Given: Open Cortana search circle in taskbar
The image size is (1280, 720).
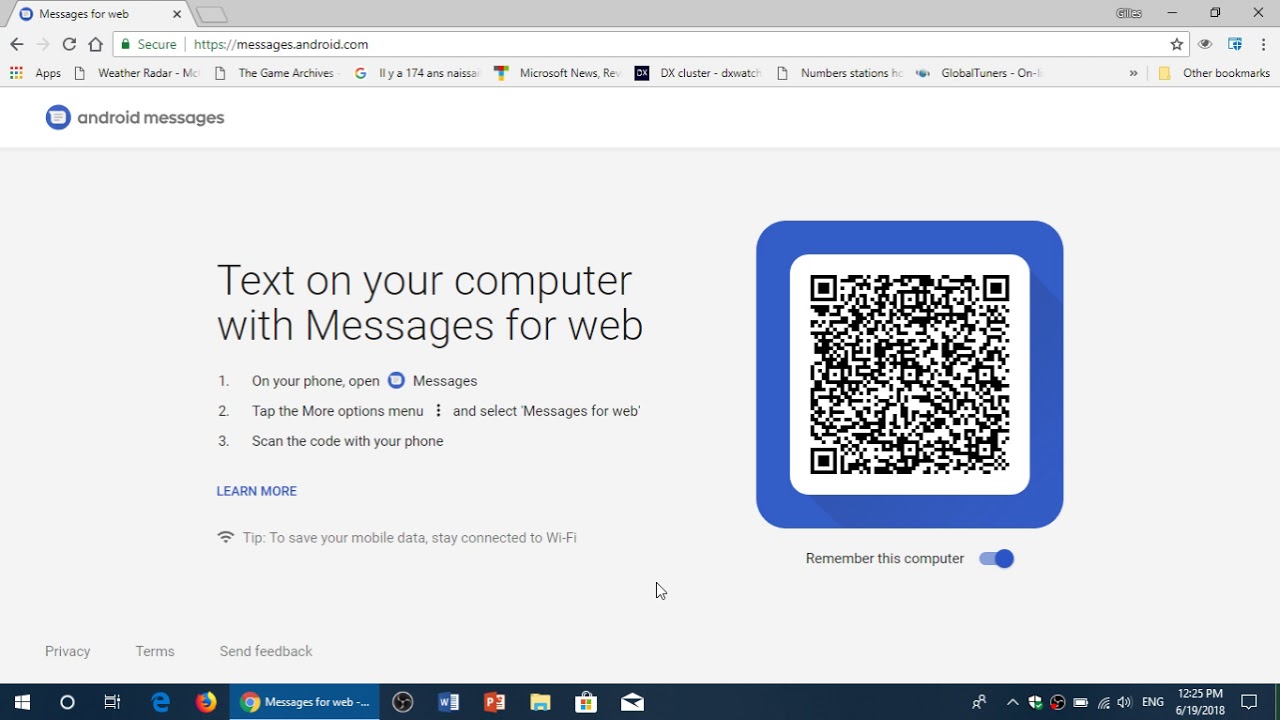Looking at the screenshot, I should pos(67,702).
